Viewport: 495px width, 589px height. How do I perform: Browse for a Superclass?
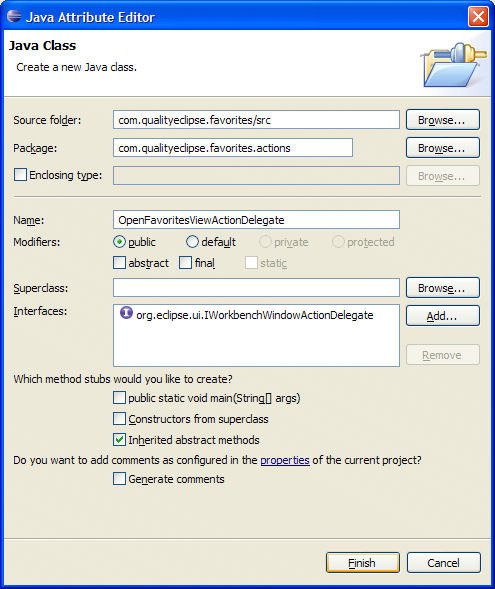click(443, 288)
